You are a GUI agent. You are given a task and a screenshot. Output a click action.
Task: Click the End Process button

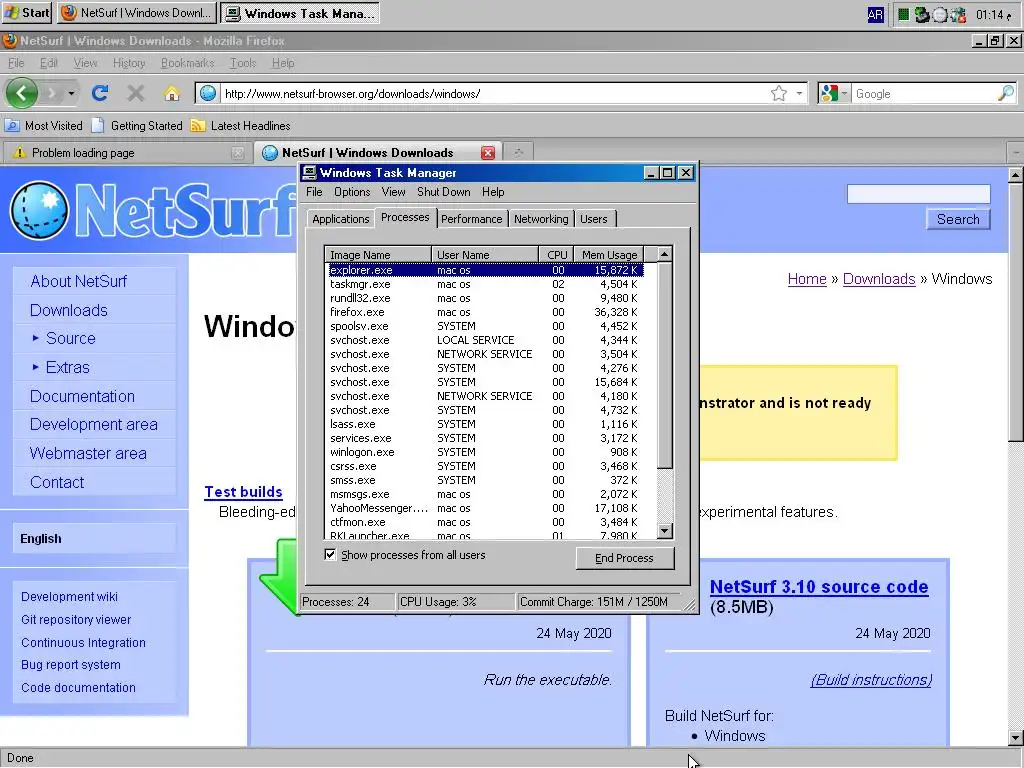624,558
